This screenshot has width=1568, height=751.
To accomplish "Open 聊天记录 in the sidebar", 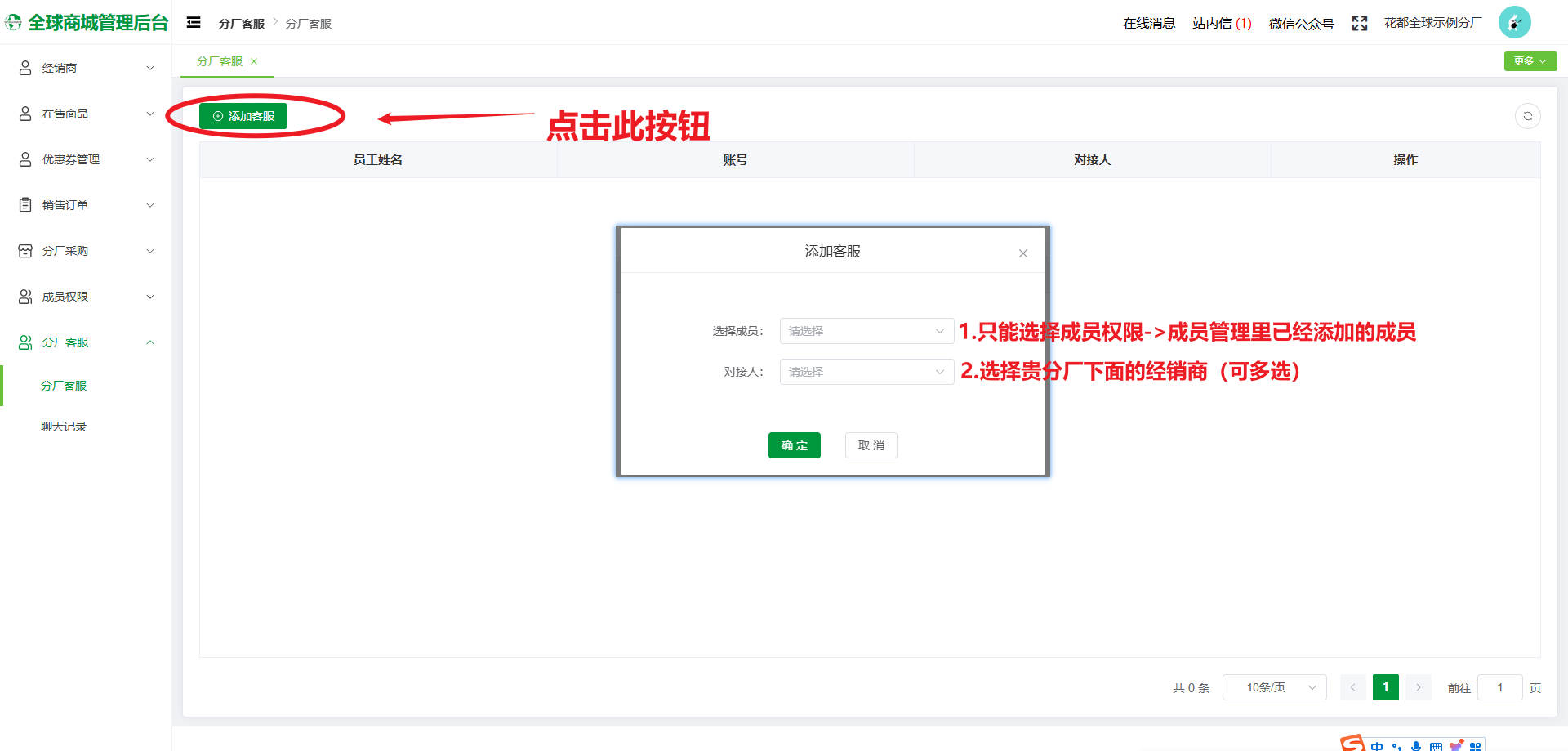I will tap(64, 427).
